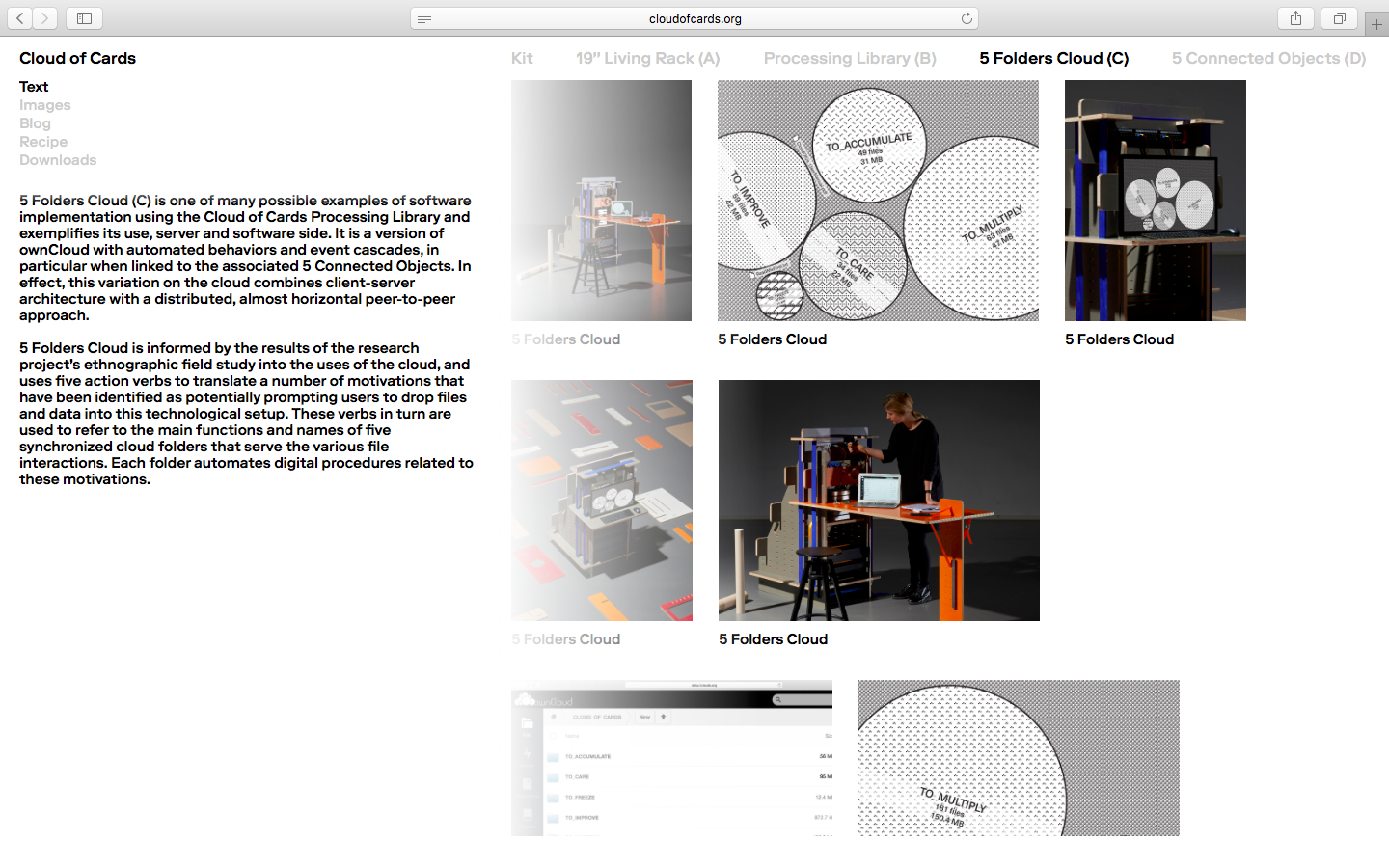
Task: Select the Text section link
Action: (x=34, y=87)
